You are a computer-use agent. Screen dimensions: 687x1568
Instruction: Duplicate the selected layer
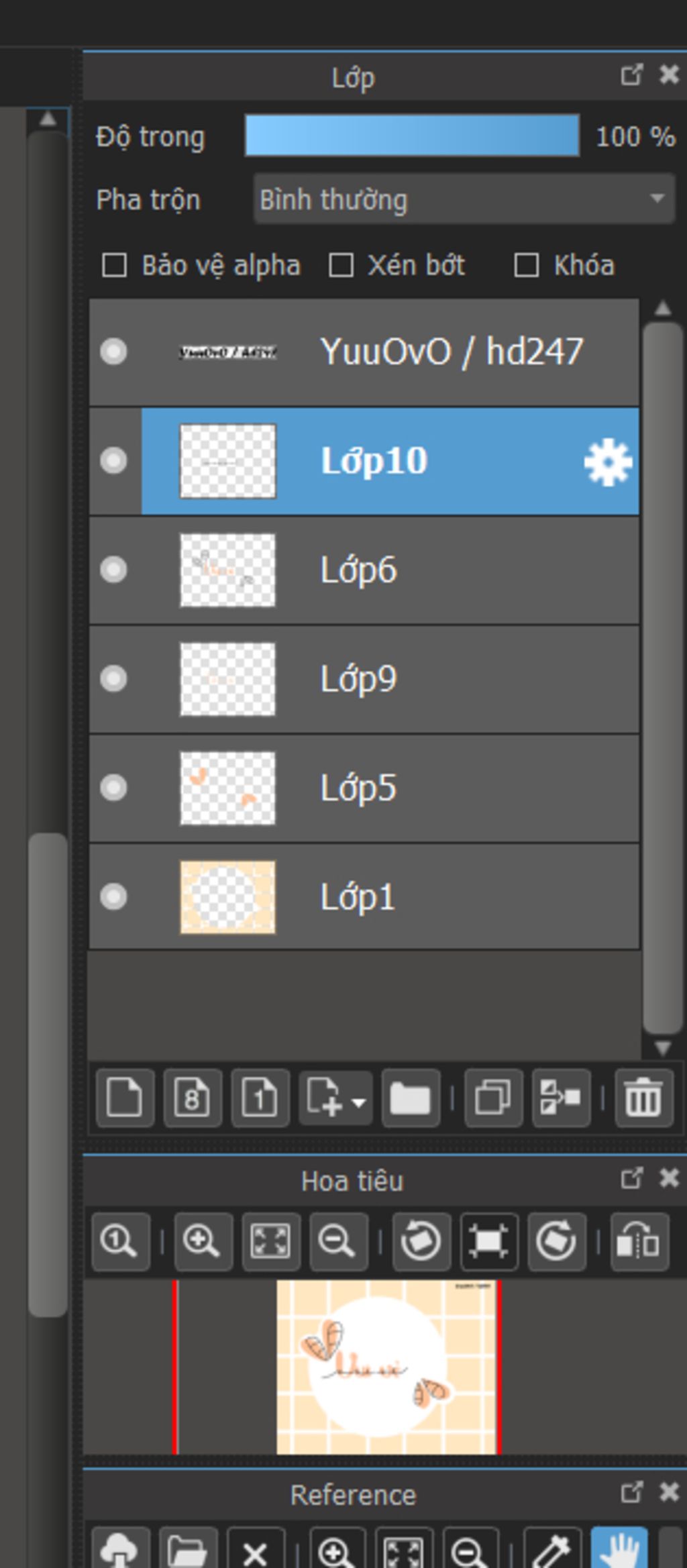[493, 1098]
